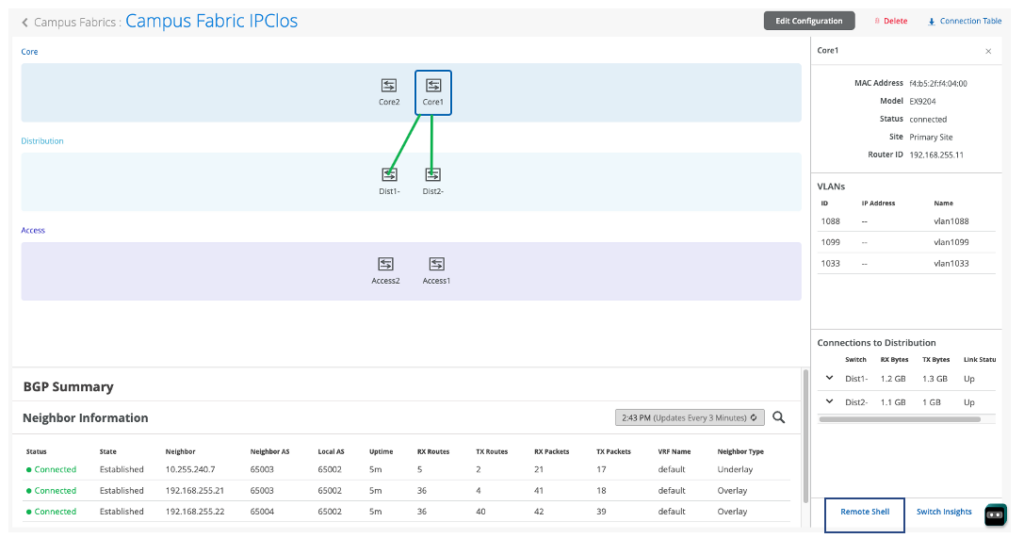Click the Dist1- switch node

tap(389, 175)
